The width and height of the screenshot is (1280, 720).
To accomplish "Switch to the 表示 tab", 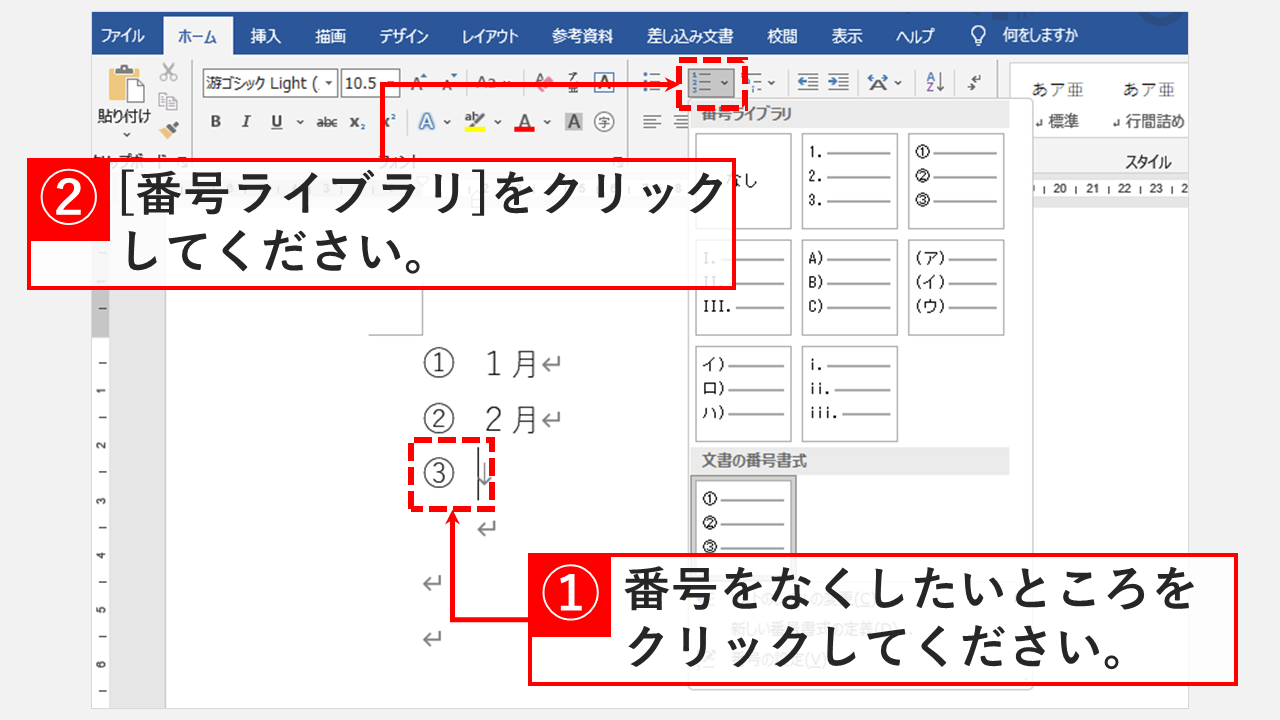I will [x=846, y=36].
